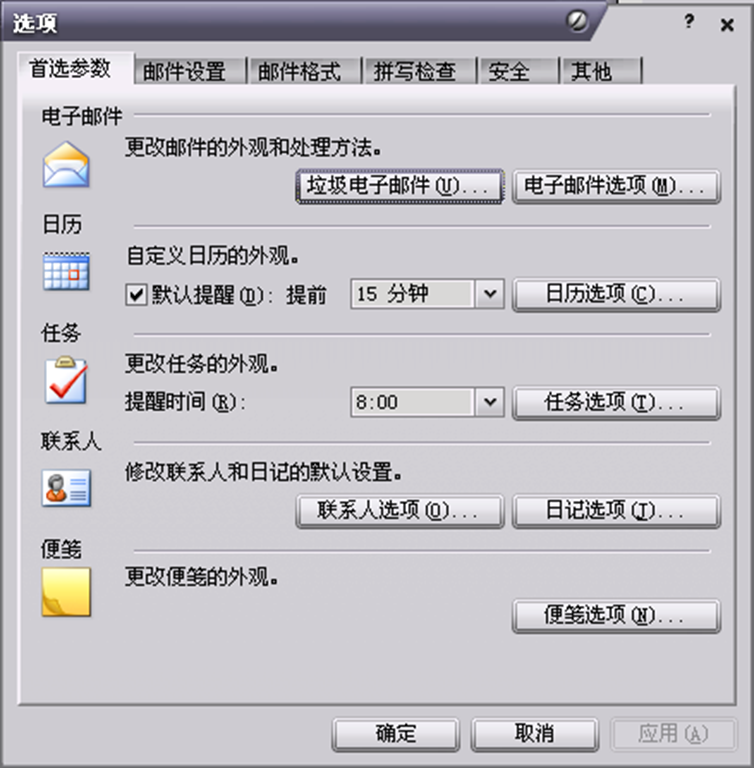Click inside the 8:00 time field
The width and height of the screenshot is (754, 768).
[x=412, y=402]
